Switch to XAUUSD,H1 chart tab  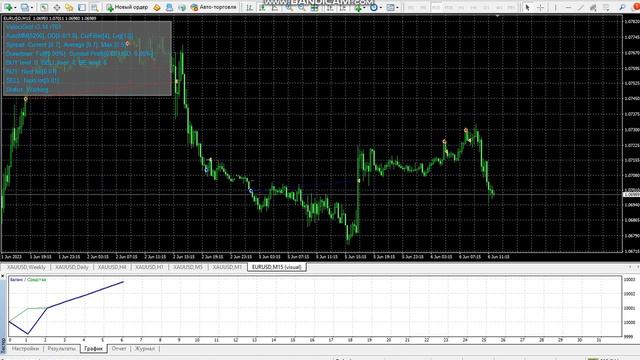pyautogui.click(x=149, y=267)
